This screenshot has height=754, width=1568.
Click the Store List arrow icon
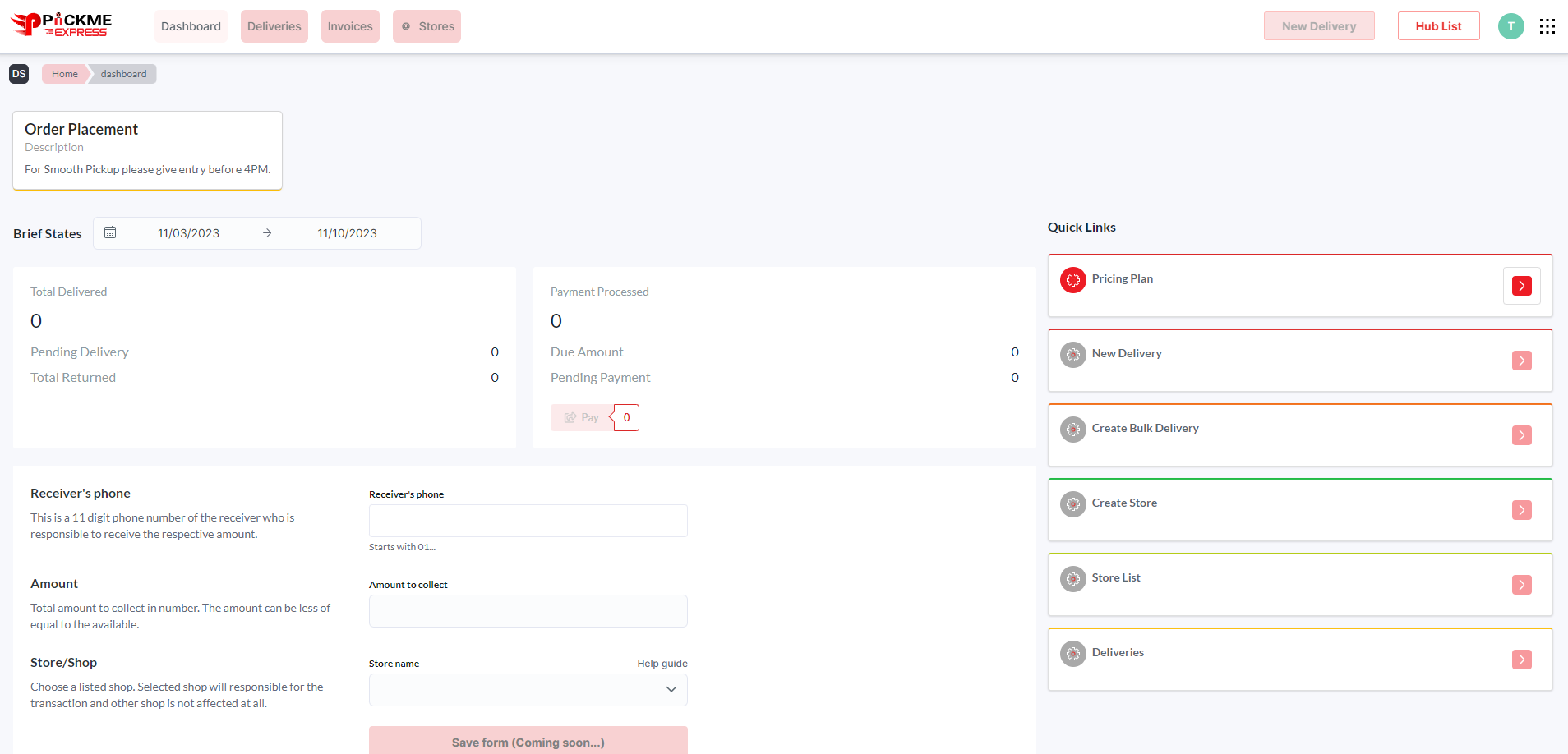[1521, 585]
